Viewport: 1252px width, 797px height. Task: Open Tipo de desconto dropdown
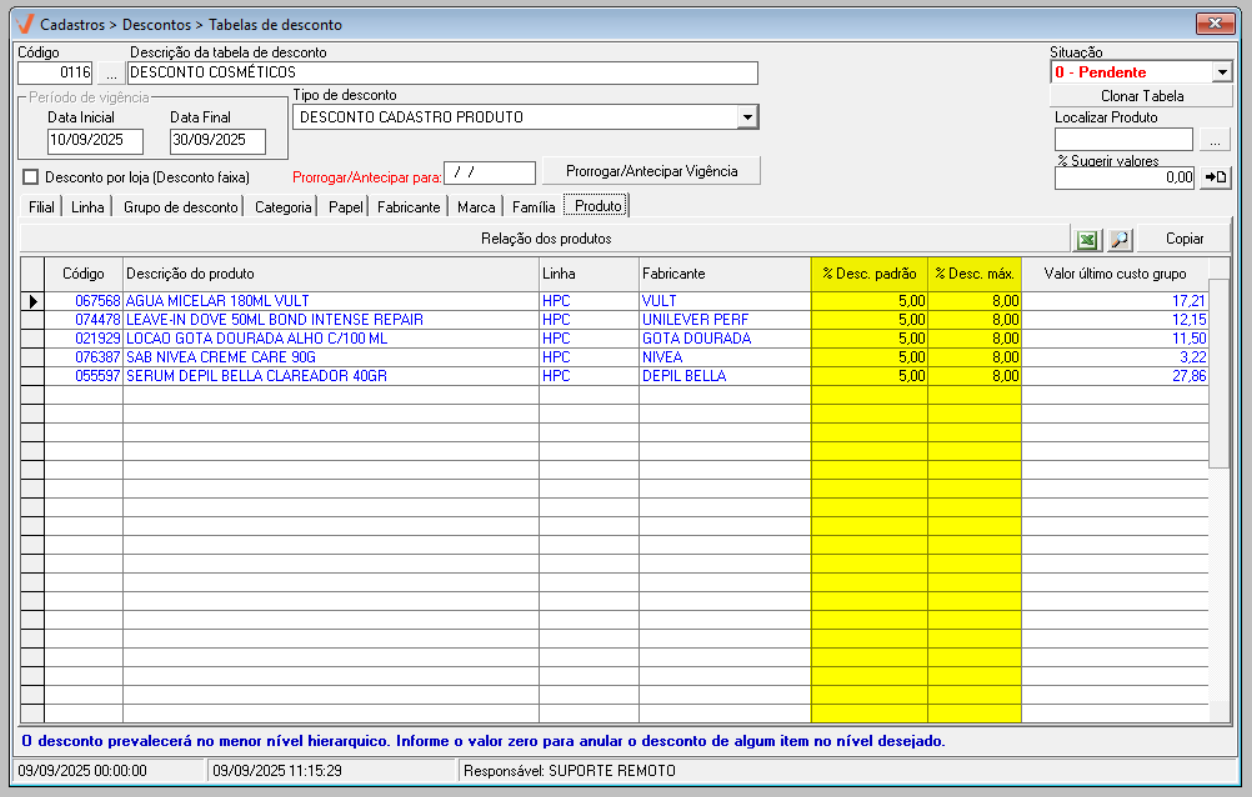(x=747, y=117)
